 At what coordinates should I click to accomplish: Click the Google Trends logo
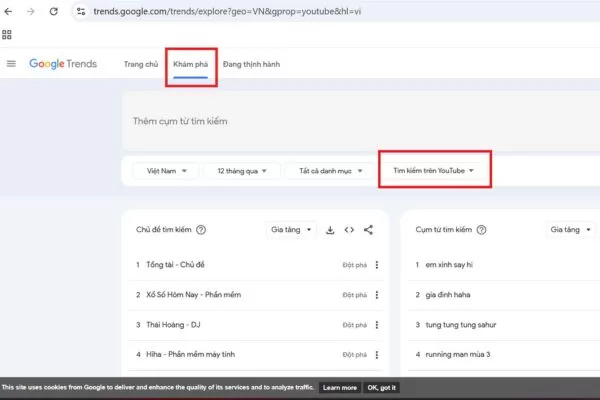63,64
